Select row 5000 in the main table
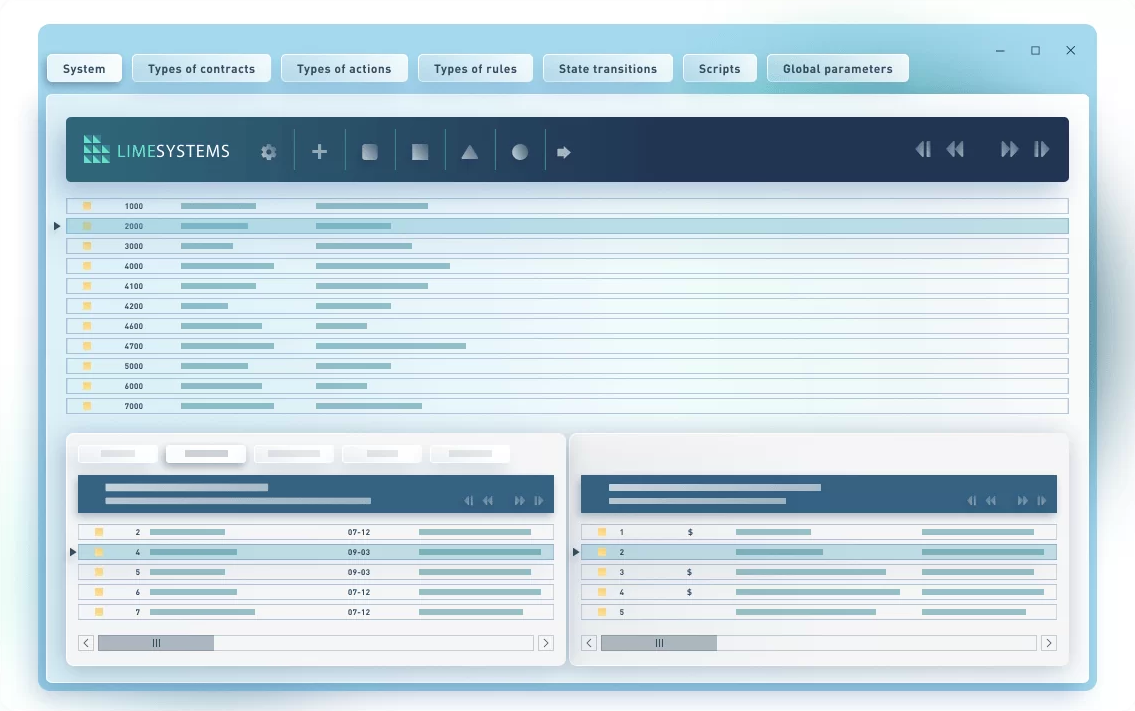Image resolution: width=1135 pixels, height=711 pixels. (x=568, y=366)
